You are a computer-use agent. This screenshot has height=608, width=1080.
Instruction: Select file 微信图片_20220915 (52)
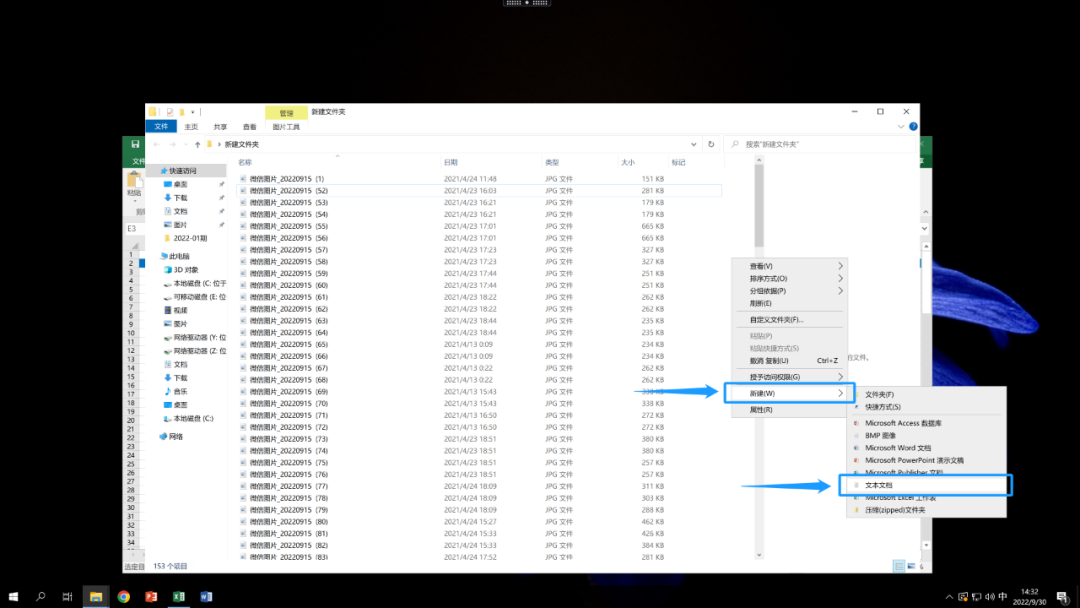(x=289, y=191)
